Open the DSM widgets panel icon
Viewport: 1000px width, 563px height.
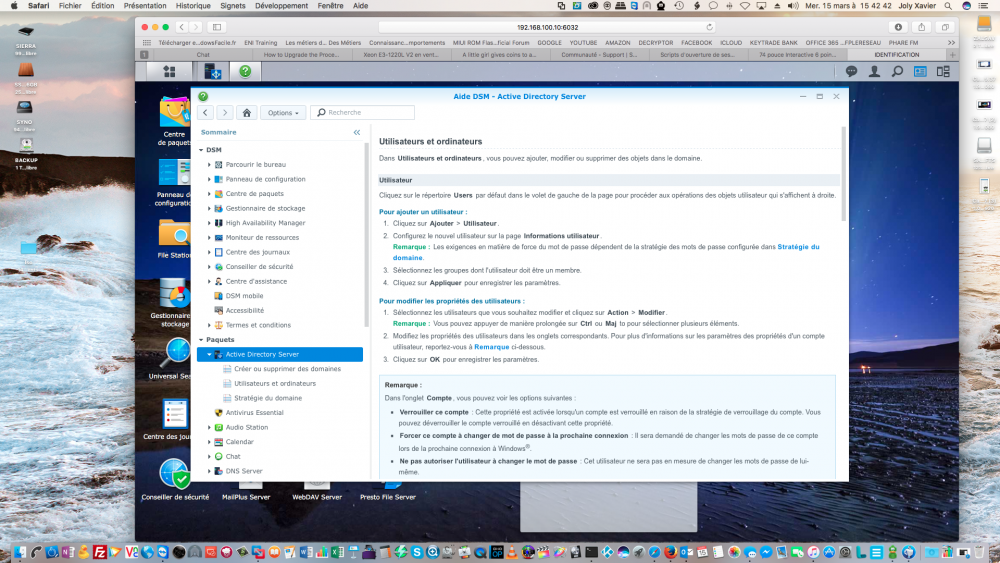coord(920,71)
